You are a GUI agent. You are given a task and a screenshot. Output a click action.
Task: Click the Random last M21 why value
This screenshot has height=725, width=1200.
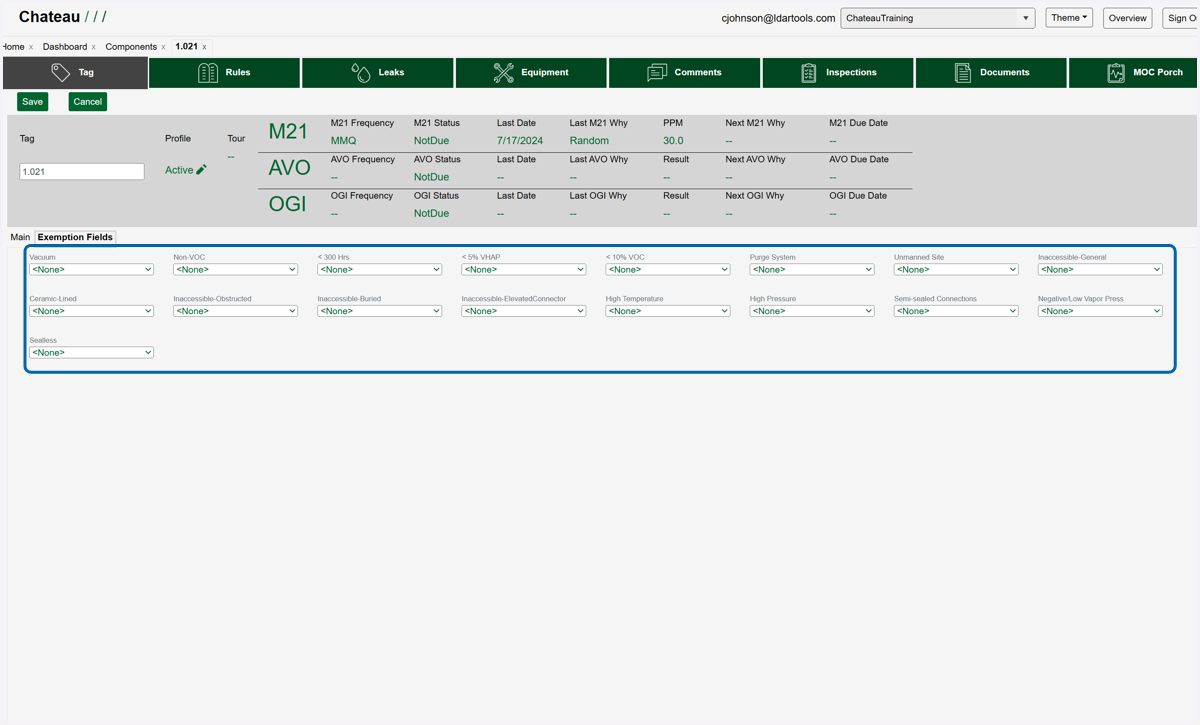coord(589,141)
